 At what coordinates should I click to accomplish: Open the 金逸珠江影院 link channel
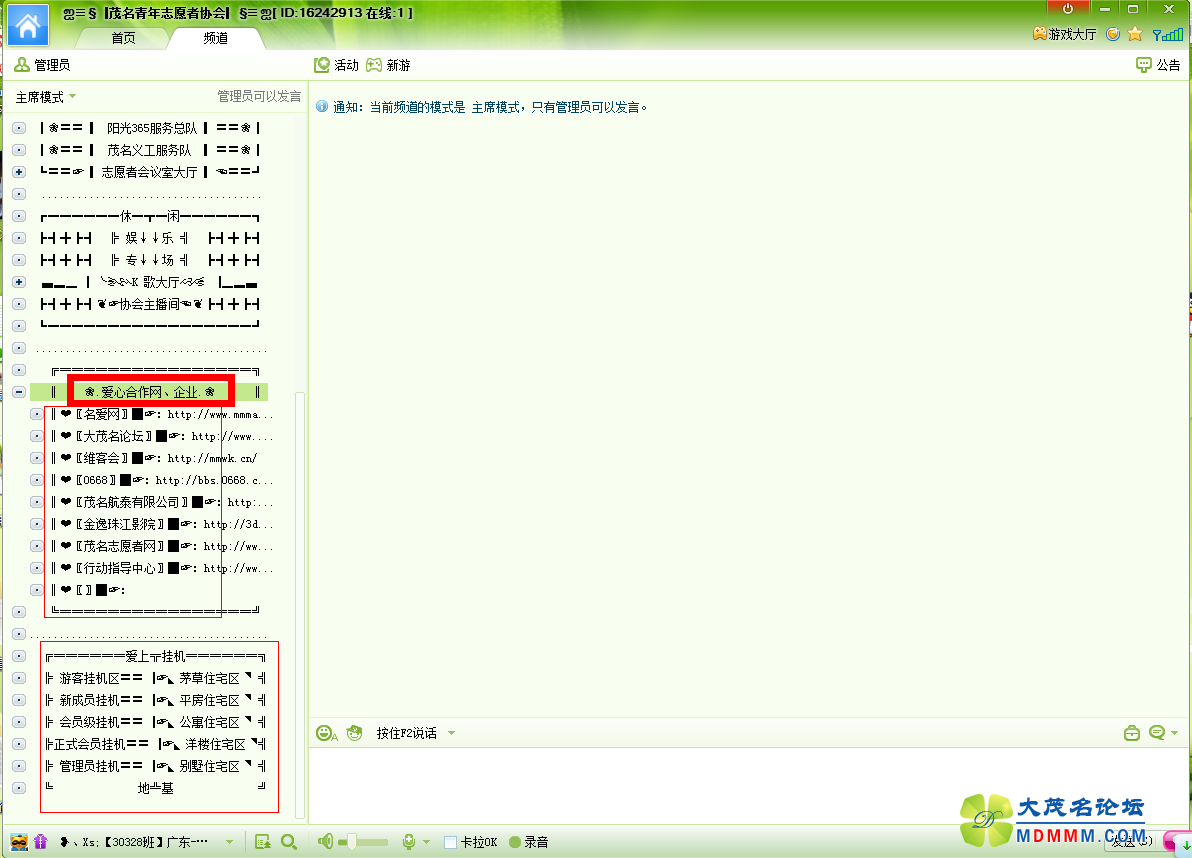161,524
